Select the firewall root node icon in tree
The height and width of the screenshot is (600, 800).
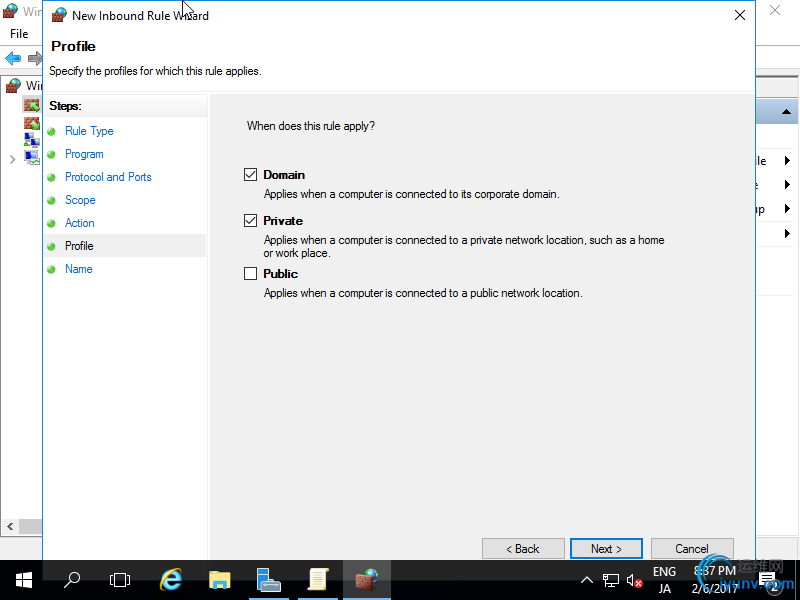coord(13,86)
